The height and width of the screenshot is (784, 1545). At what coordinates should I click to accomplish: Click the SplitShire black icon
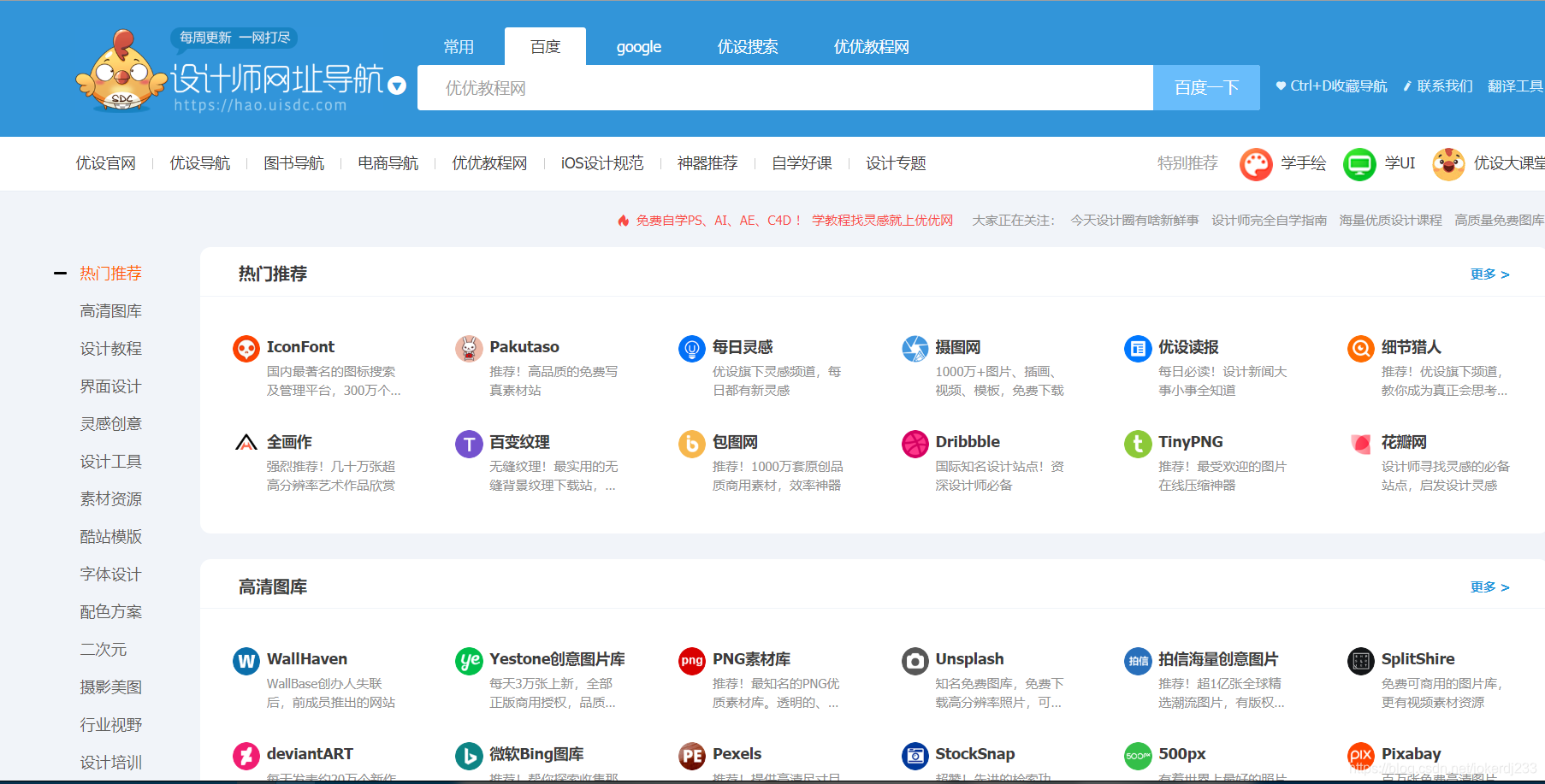coord(1361,661)
